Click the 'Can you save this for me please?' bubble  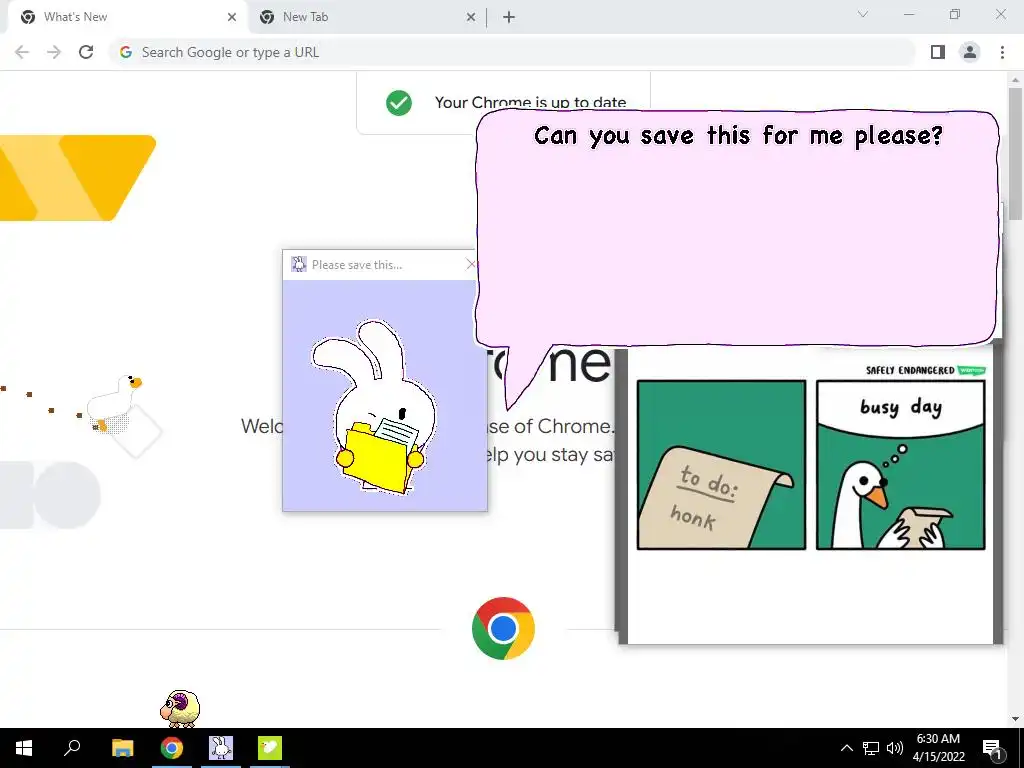click(x=738, y=227)
